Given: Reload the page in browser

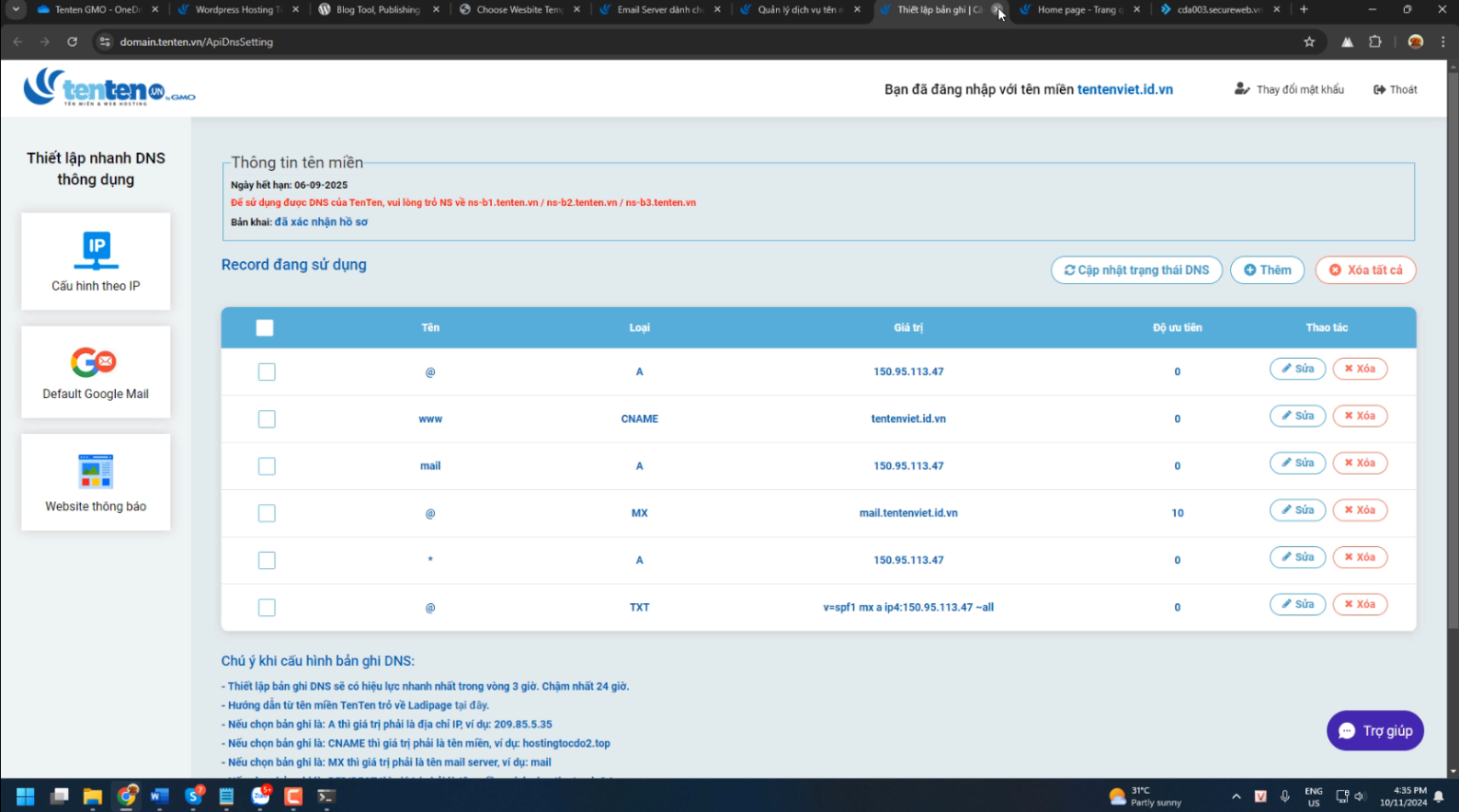Looking at the screenshot, I should point(72,42).
